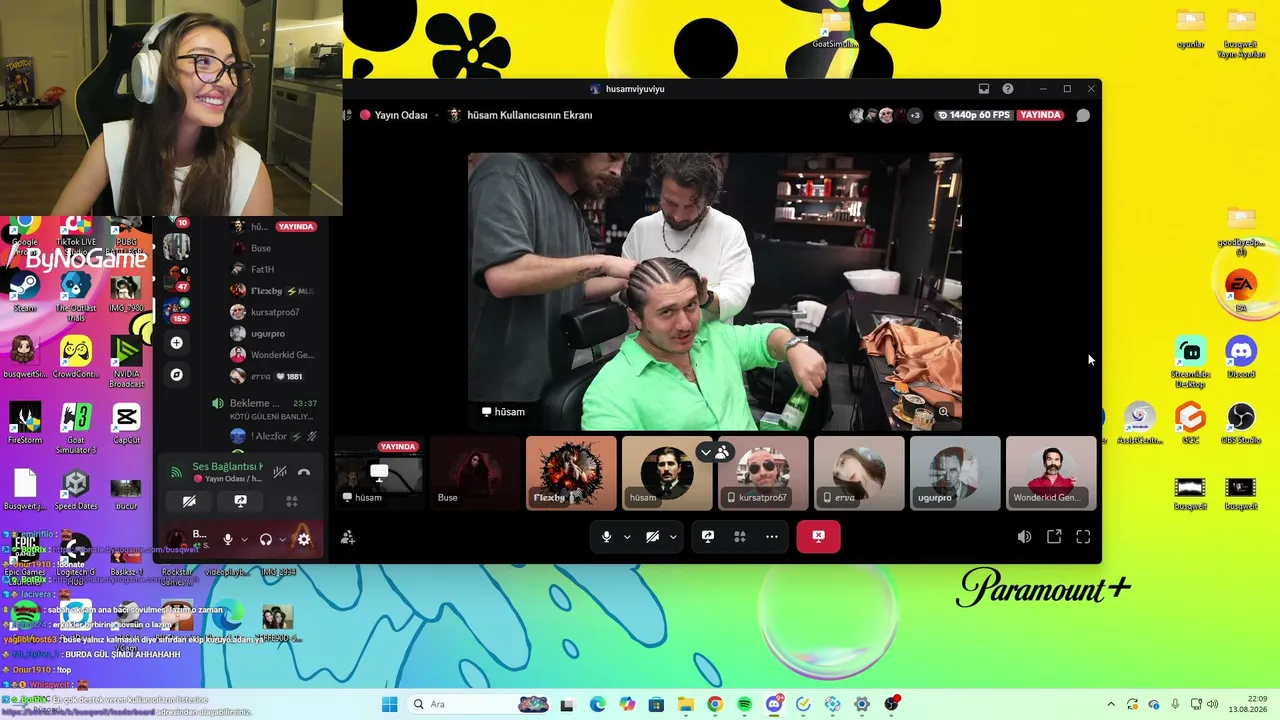Screen dimensions: 1280x720
Task: Turn on camera in voice connection panel
Action: (189, 501)
